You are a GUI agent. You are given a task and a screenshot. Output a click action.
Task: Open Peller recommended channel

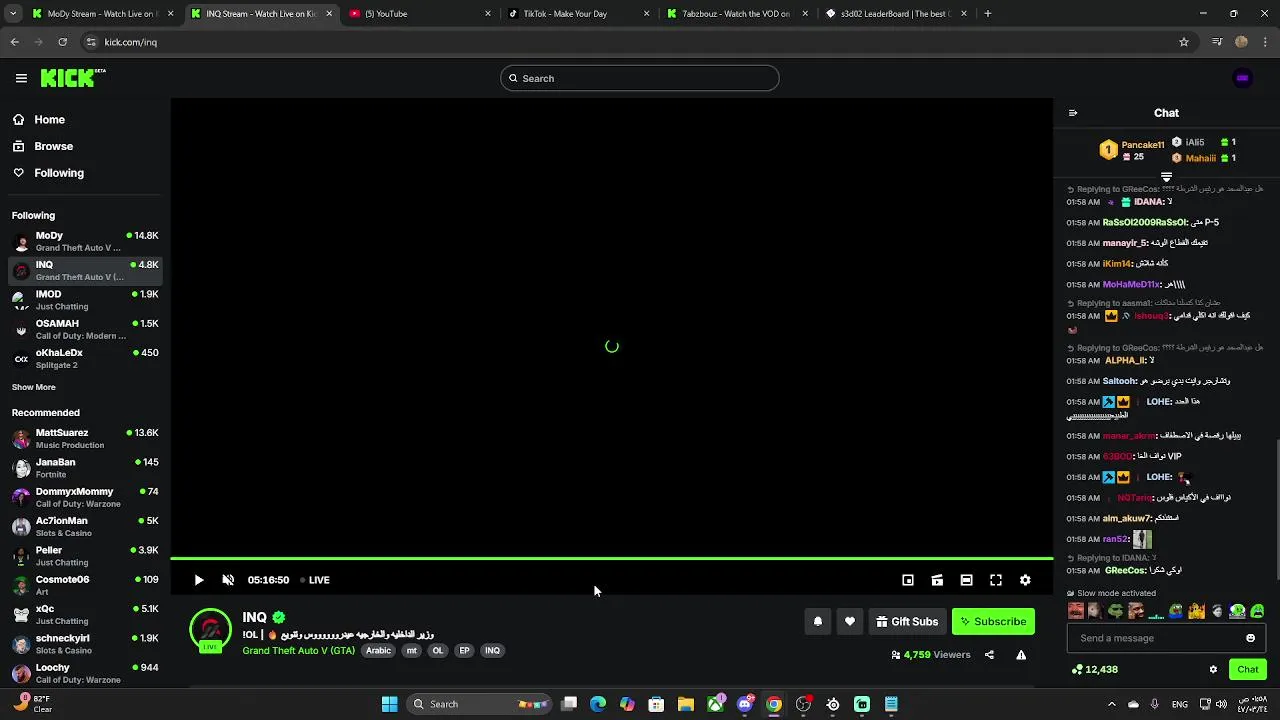(x=85, y=555)
